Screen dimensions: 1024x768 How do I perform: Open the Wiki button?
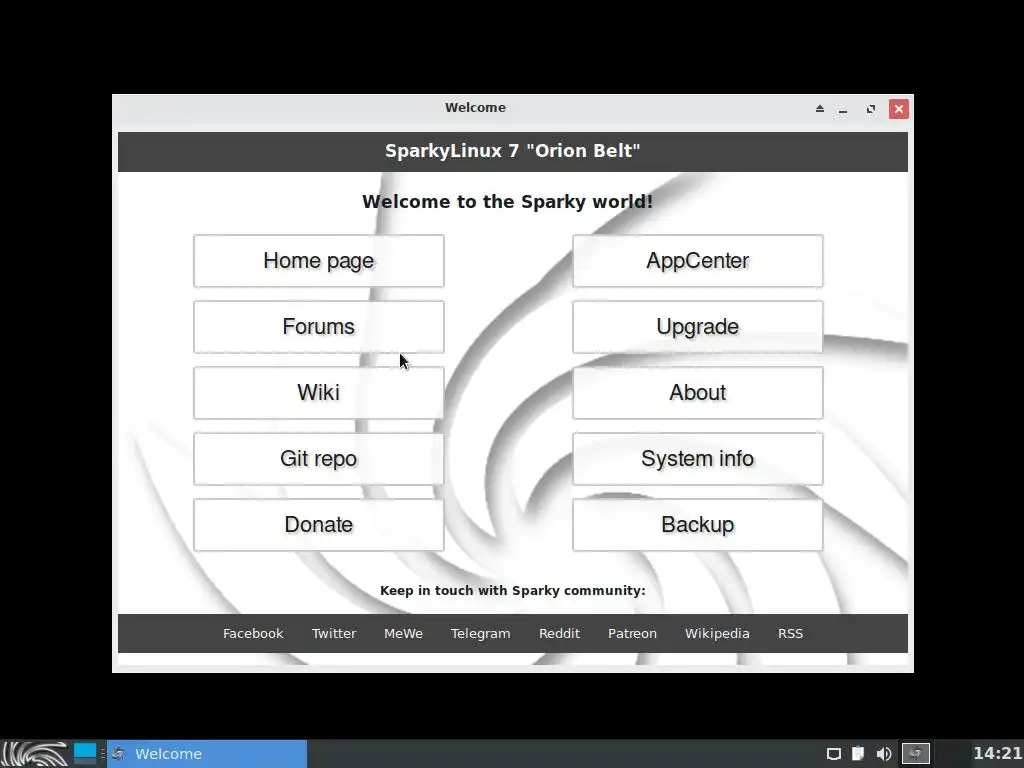319,392
